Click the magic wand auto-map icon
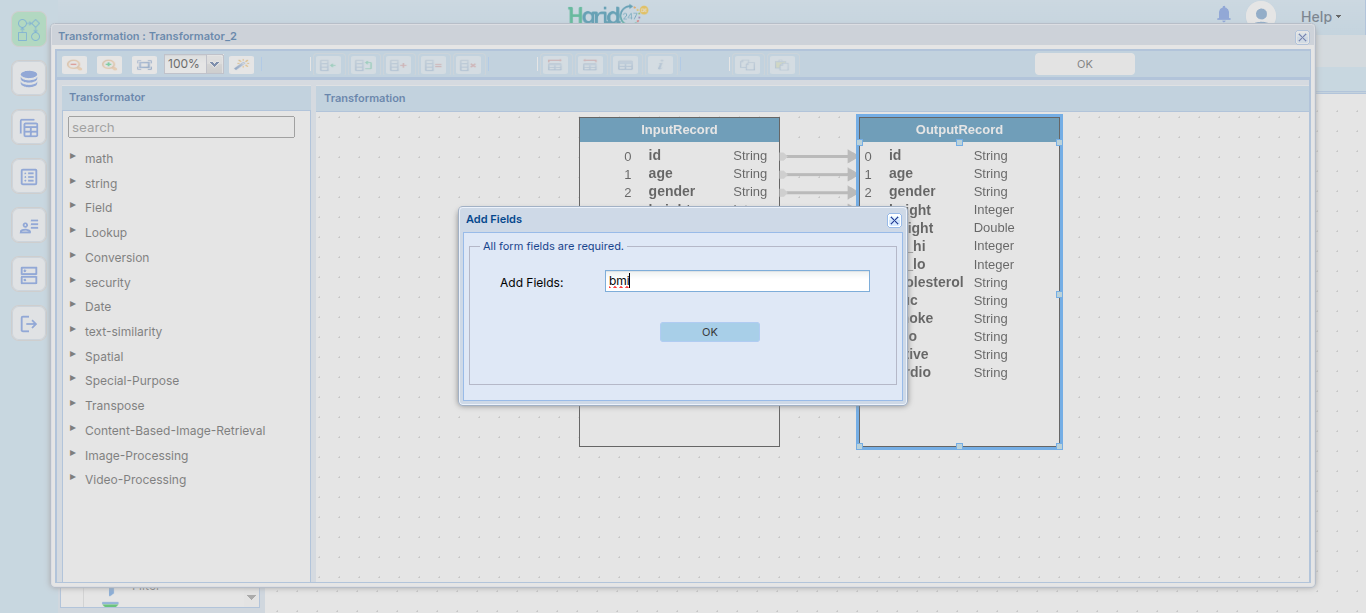1366x613 pixels. (241, 64)
